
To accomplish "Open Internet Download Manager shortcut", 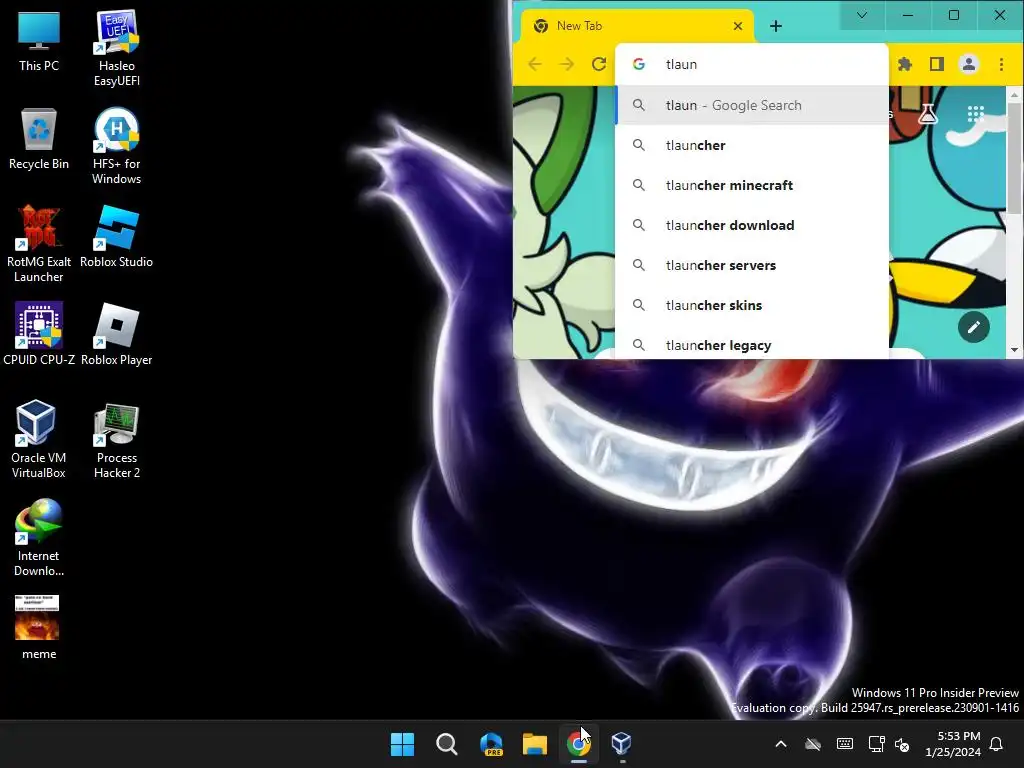I will (x=39, y=538).
